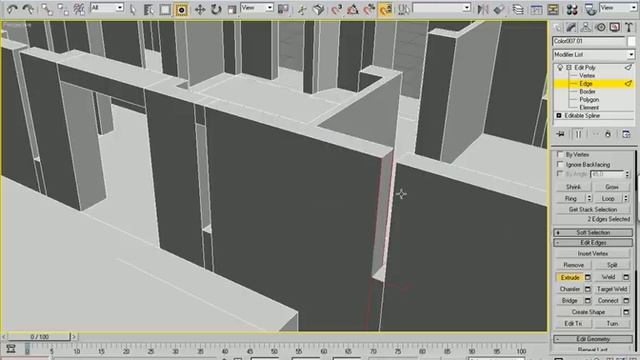640x360 pixels.
Task: Switch to the Display command panel tab
Action: click(614, 27)
